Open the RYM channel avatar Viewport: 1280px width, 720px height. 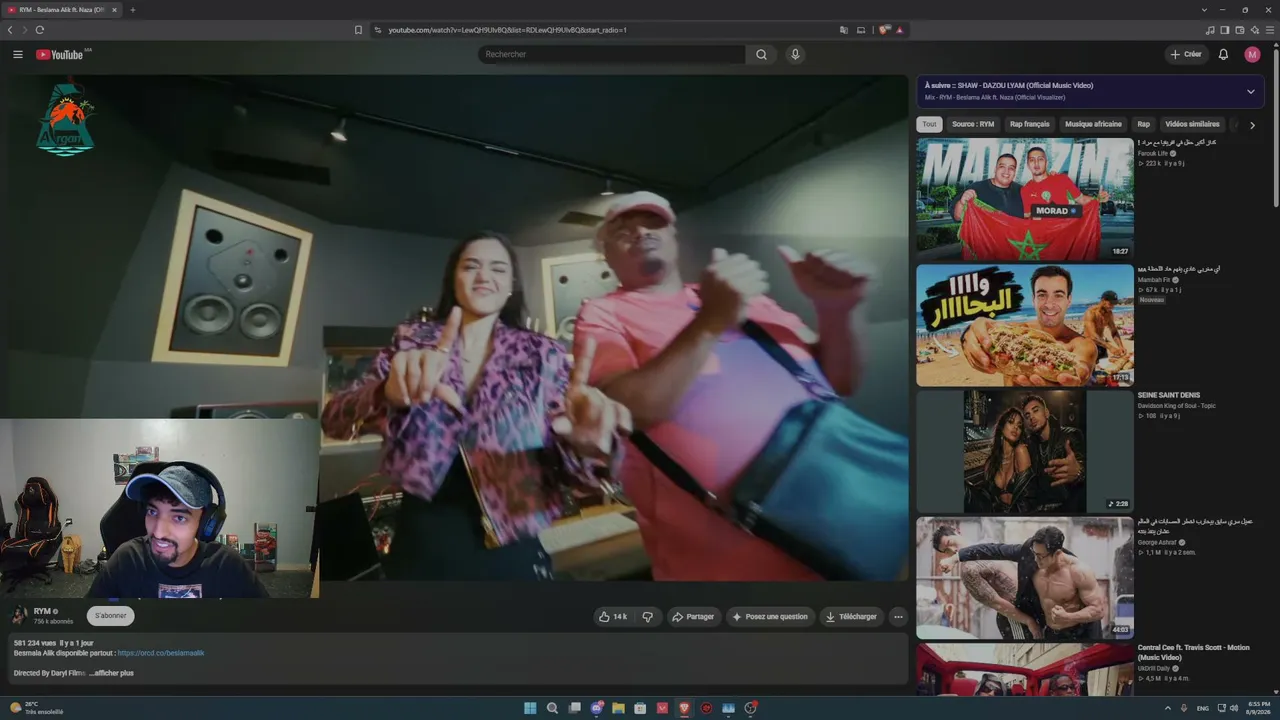[x=20, y=615]
